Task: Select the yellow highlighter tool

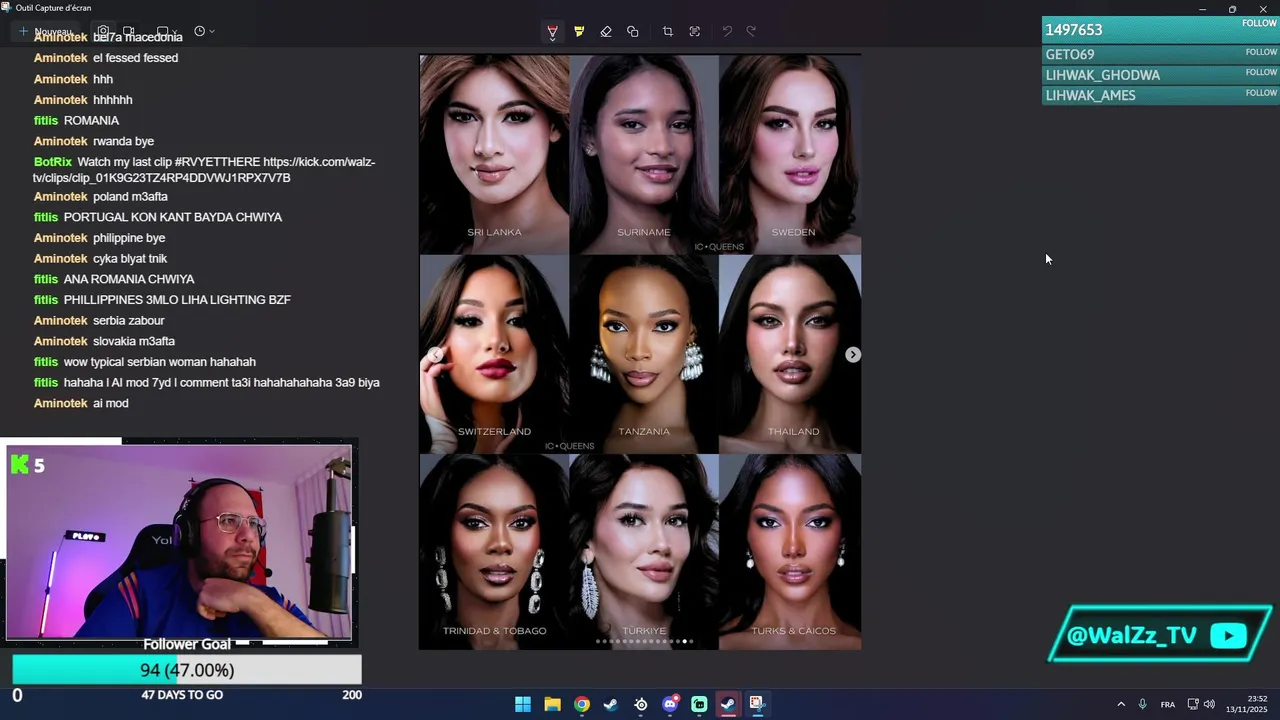Action: (579, 32)
